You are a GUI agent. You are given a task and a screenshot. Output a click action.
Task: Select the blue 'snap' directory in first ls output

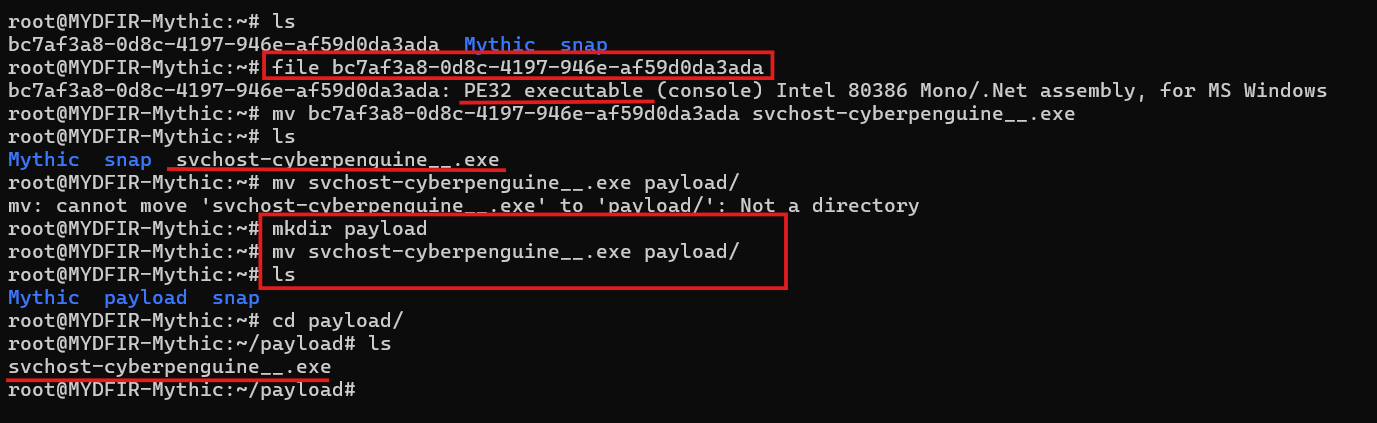point(583,45)
